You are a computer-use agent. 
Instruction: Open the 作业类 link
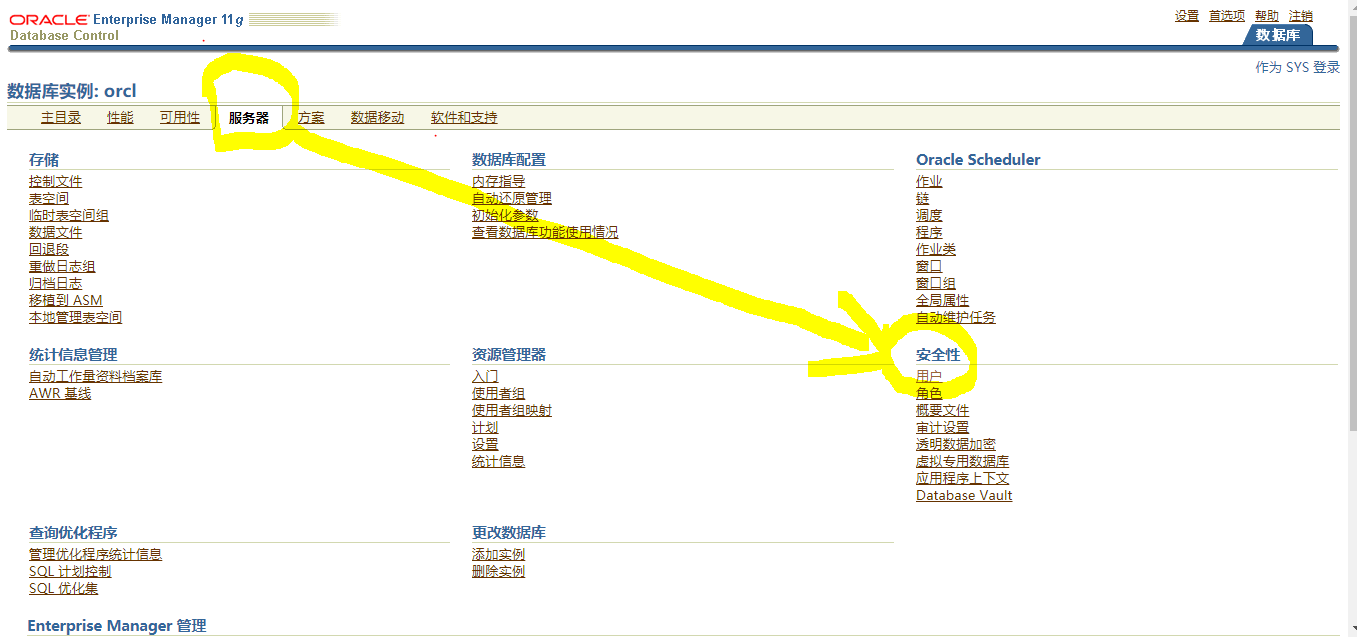pyautogui.click(x=936, y=249)
